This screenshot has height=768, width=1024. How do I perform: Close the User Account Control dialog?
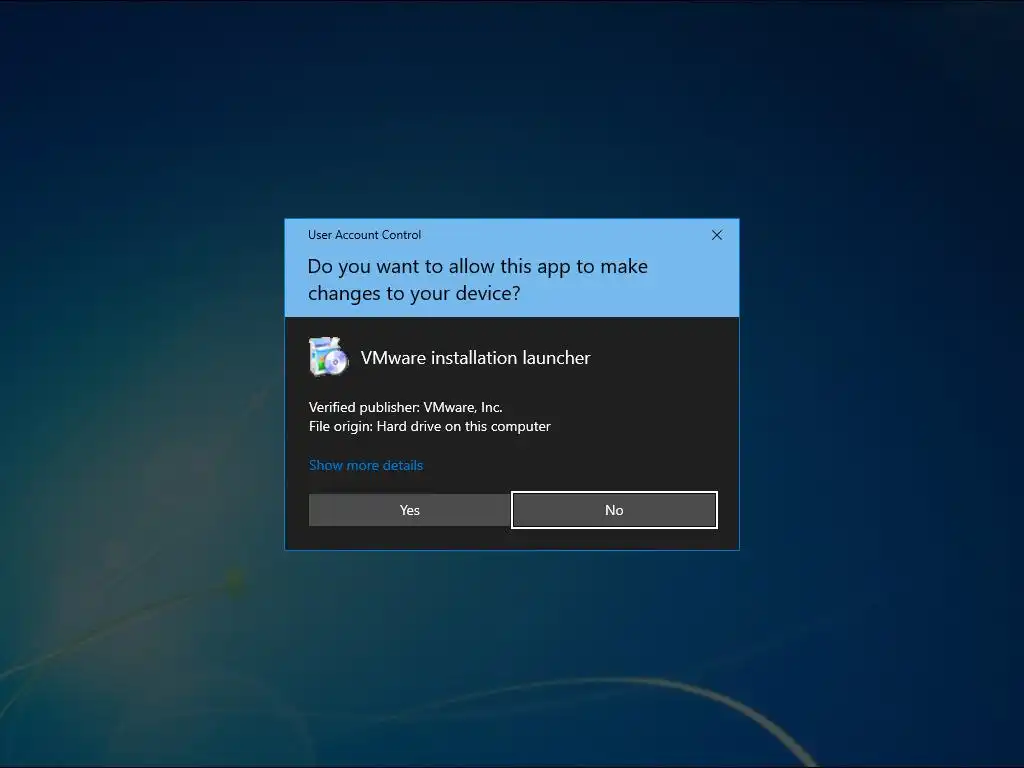[716, 235]
